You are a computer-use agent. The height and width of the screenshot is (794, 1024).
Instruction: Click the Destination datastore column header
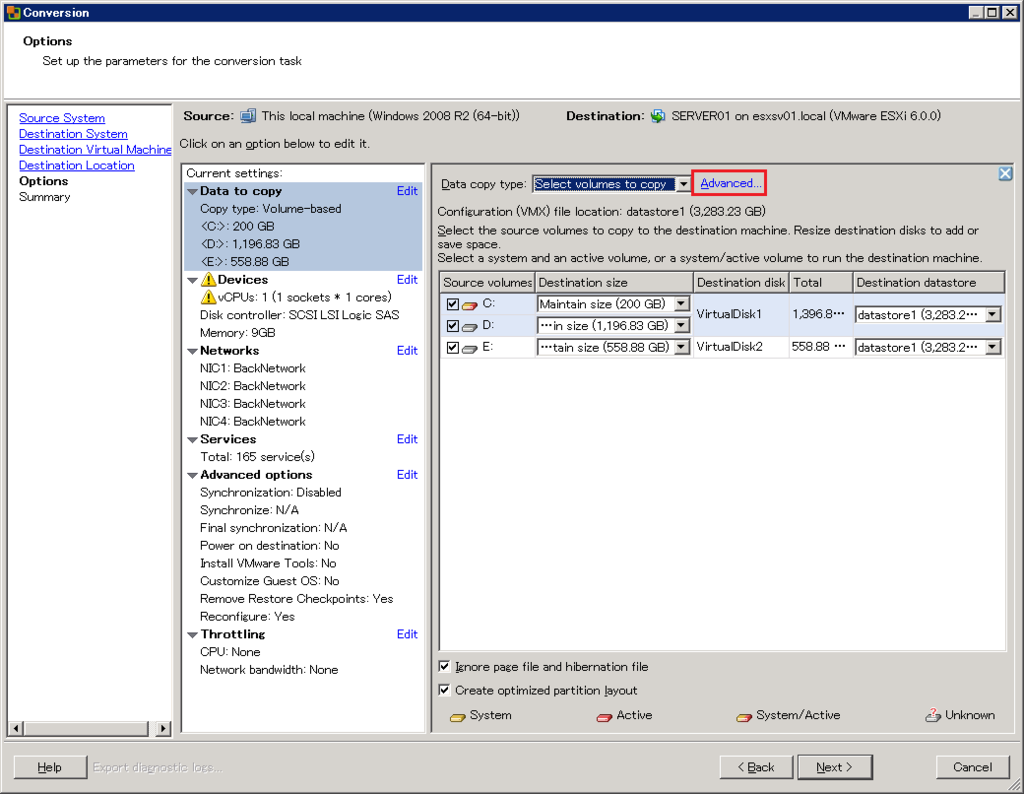929,283
